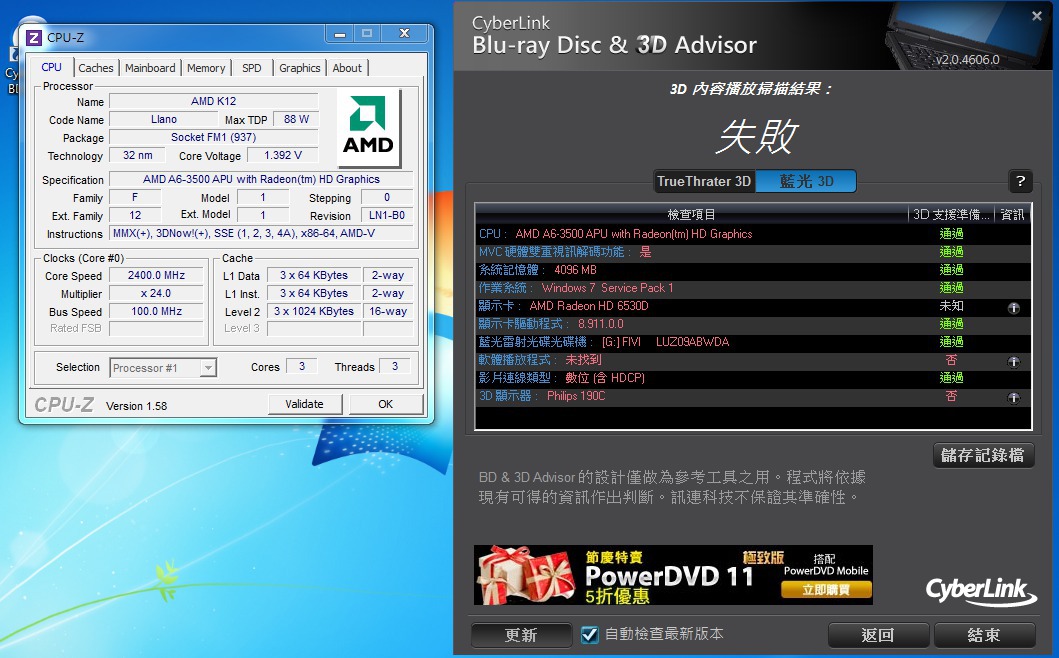The image size is (1059, 658).
Task: Click the Instructions field listing MMX(+)
Action: (x=261, y=233)
